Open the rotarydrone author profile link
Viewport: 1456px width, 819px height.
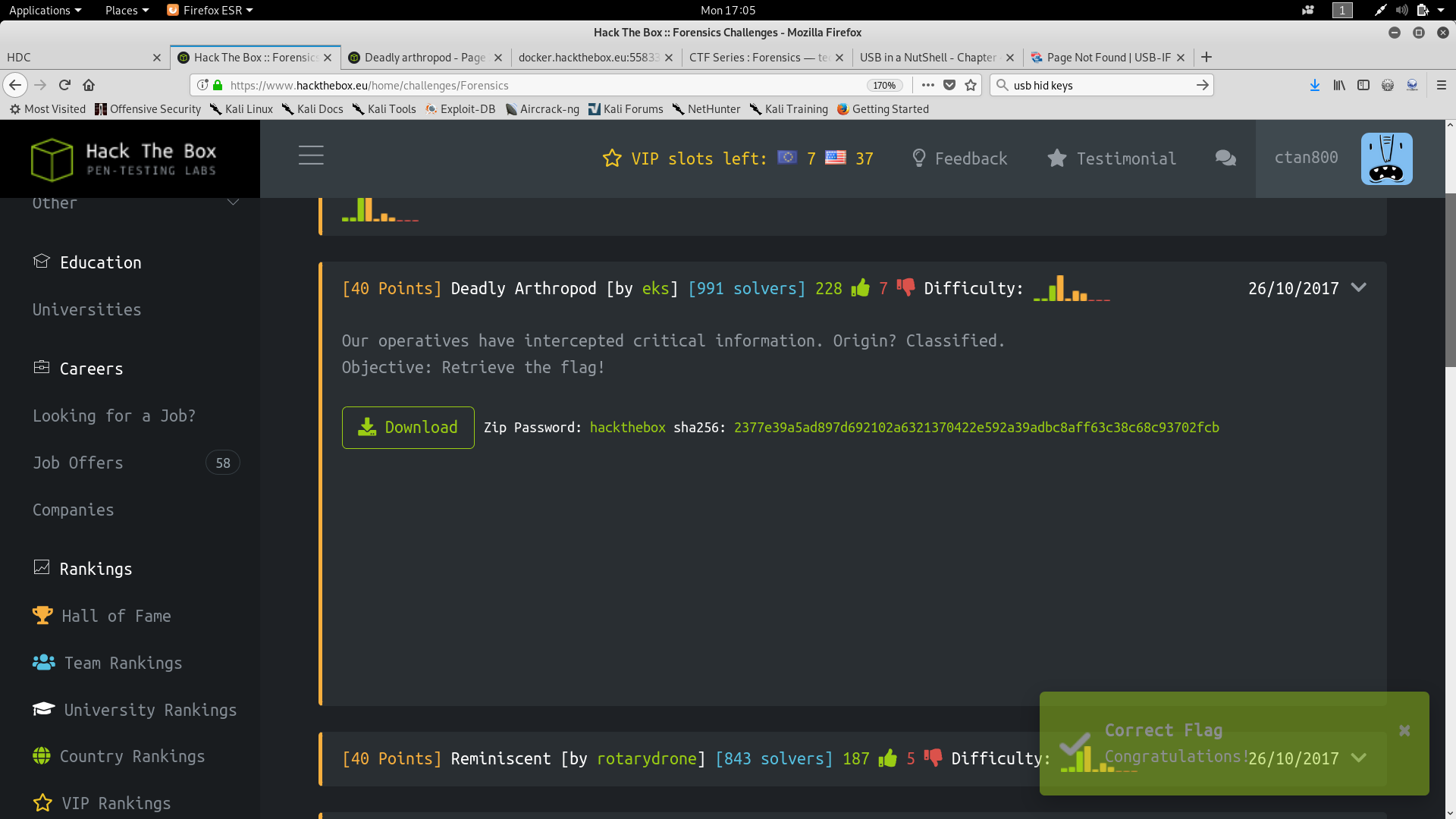[647, 758]
